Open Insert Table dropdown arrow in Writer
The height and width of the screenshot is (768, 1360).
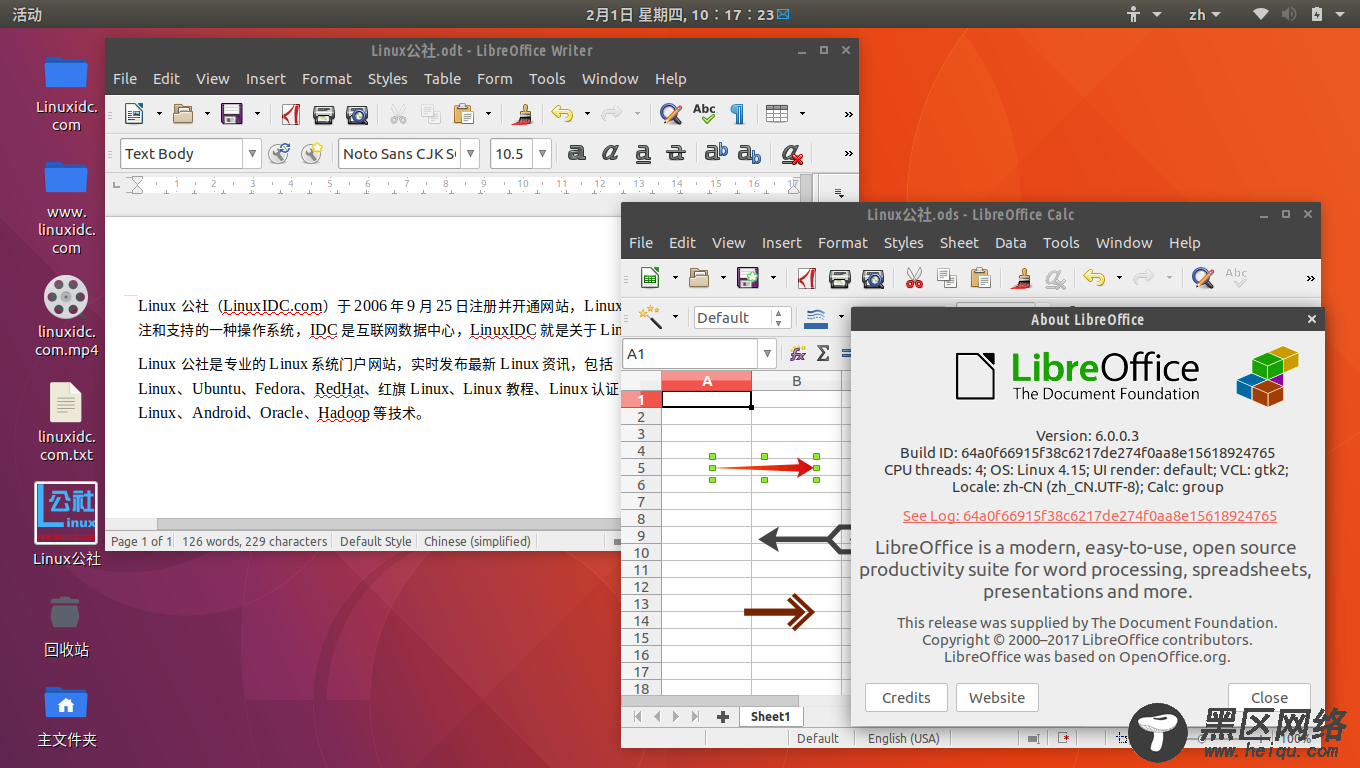[x=802, y=114]
